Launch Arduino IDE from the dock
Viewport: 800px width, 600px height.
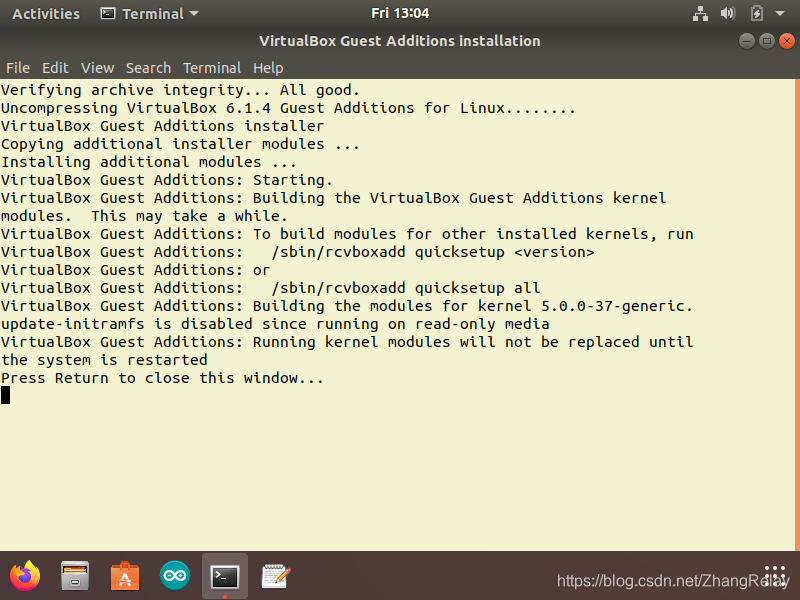(175, 576)
